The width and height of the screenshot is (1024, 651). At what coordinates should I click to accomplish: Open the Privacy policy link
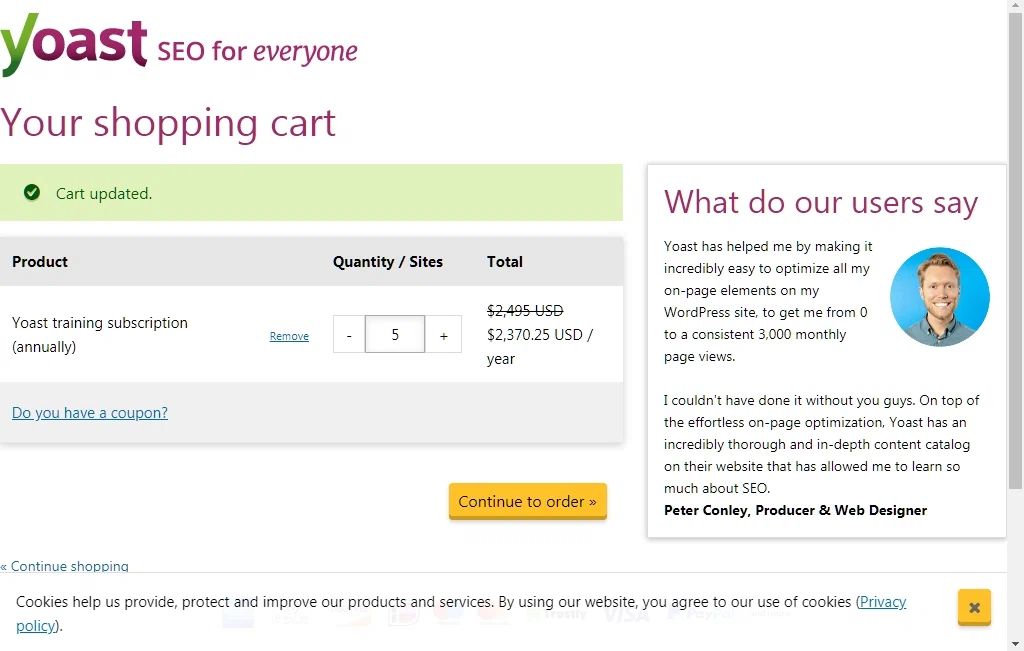click(x=882, y=602)
